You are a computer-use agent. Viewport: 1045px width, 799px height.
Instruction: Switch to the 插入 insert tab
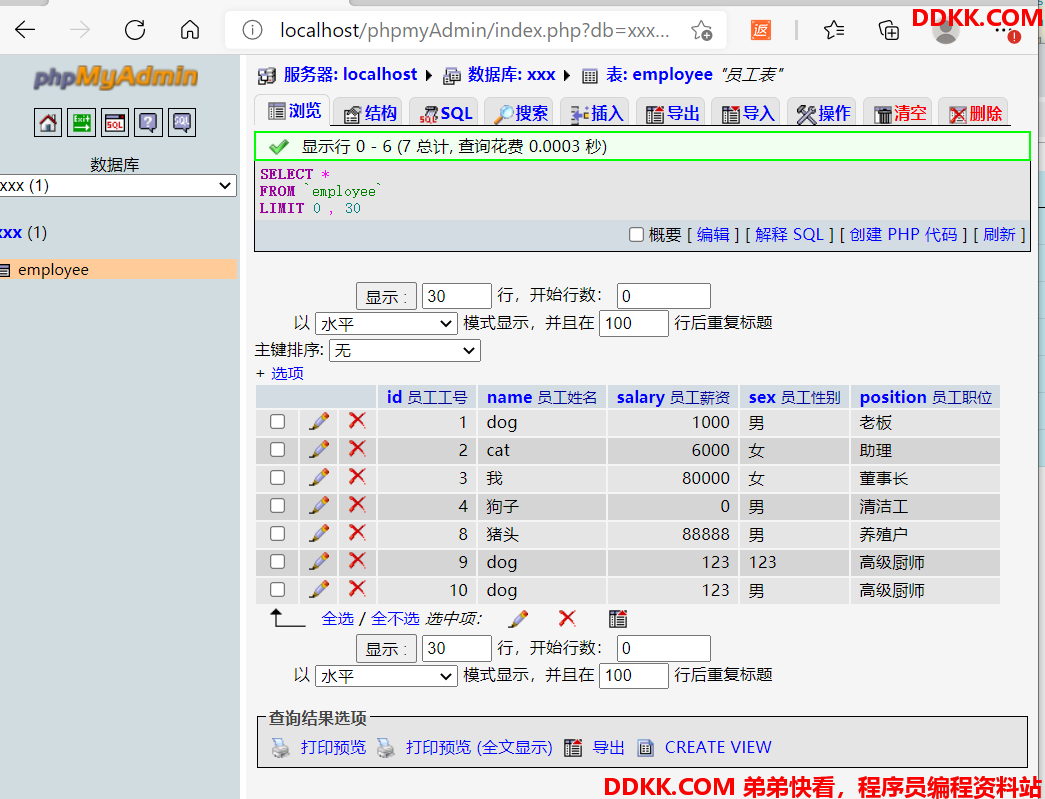(x=596, y=113)
